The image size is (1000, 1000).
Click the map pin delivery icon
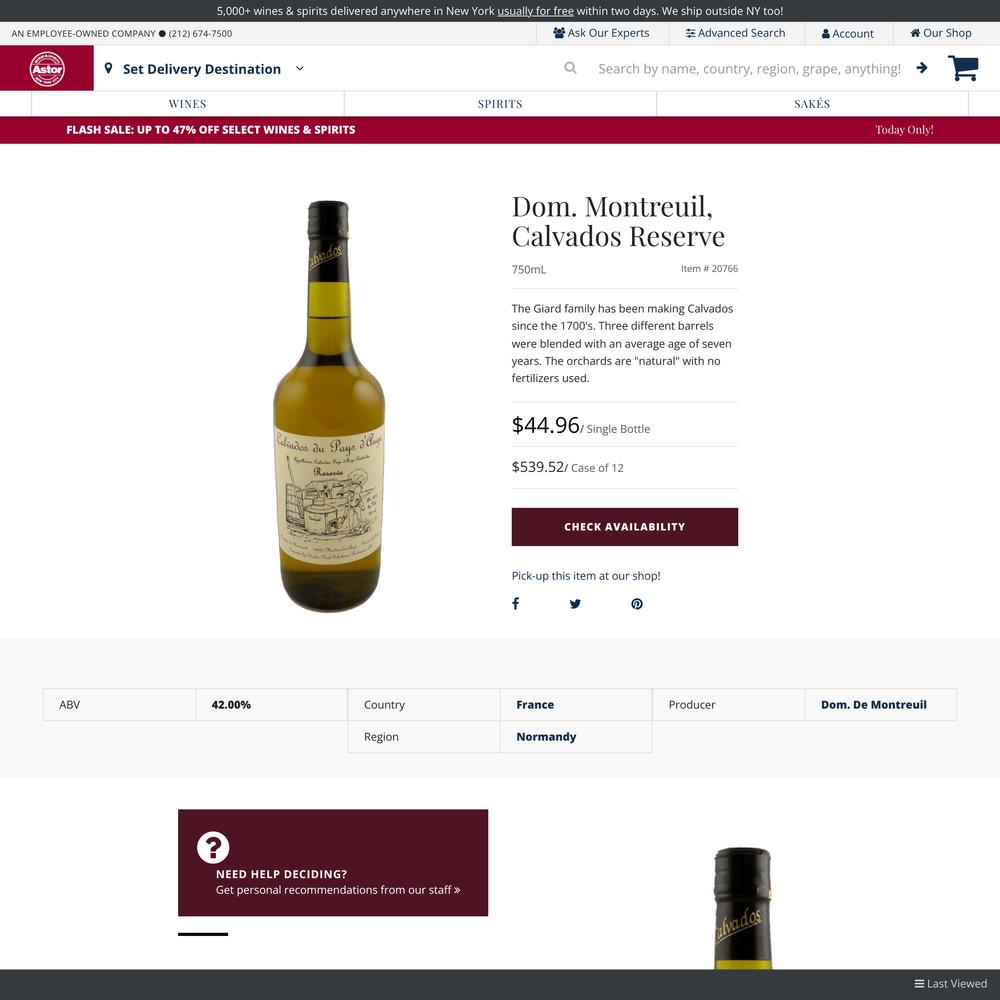(x=108, y=68)
